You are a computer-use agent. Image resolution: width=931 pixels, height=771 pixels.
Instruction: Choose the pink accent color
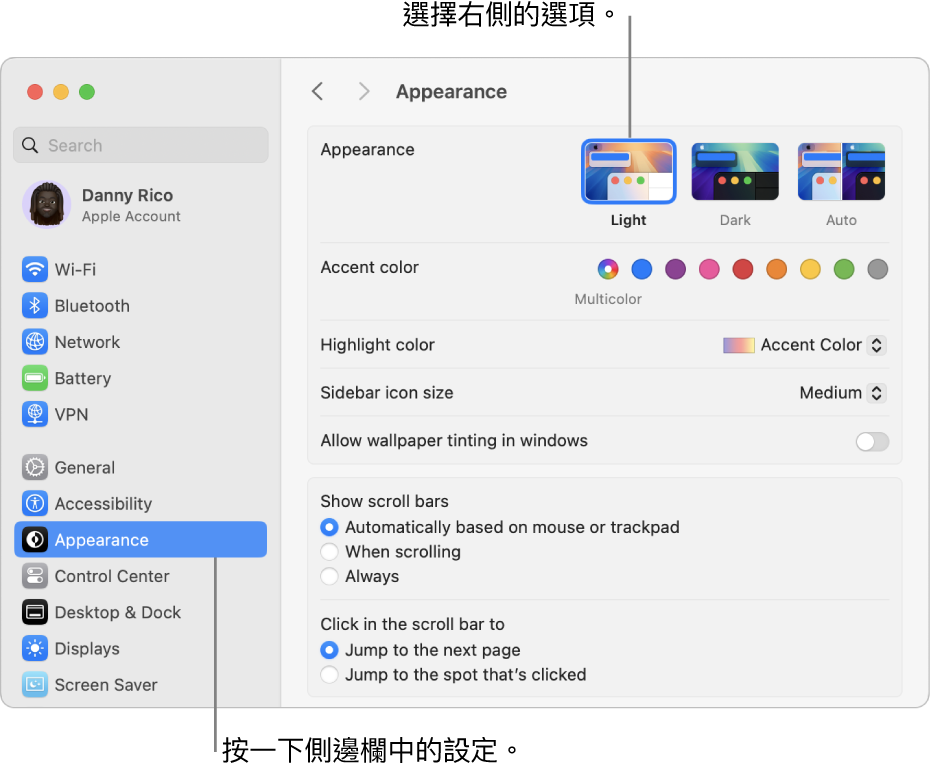pos(709,269)
